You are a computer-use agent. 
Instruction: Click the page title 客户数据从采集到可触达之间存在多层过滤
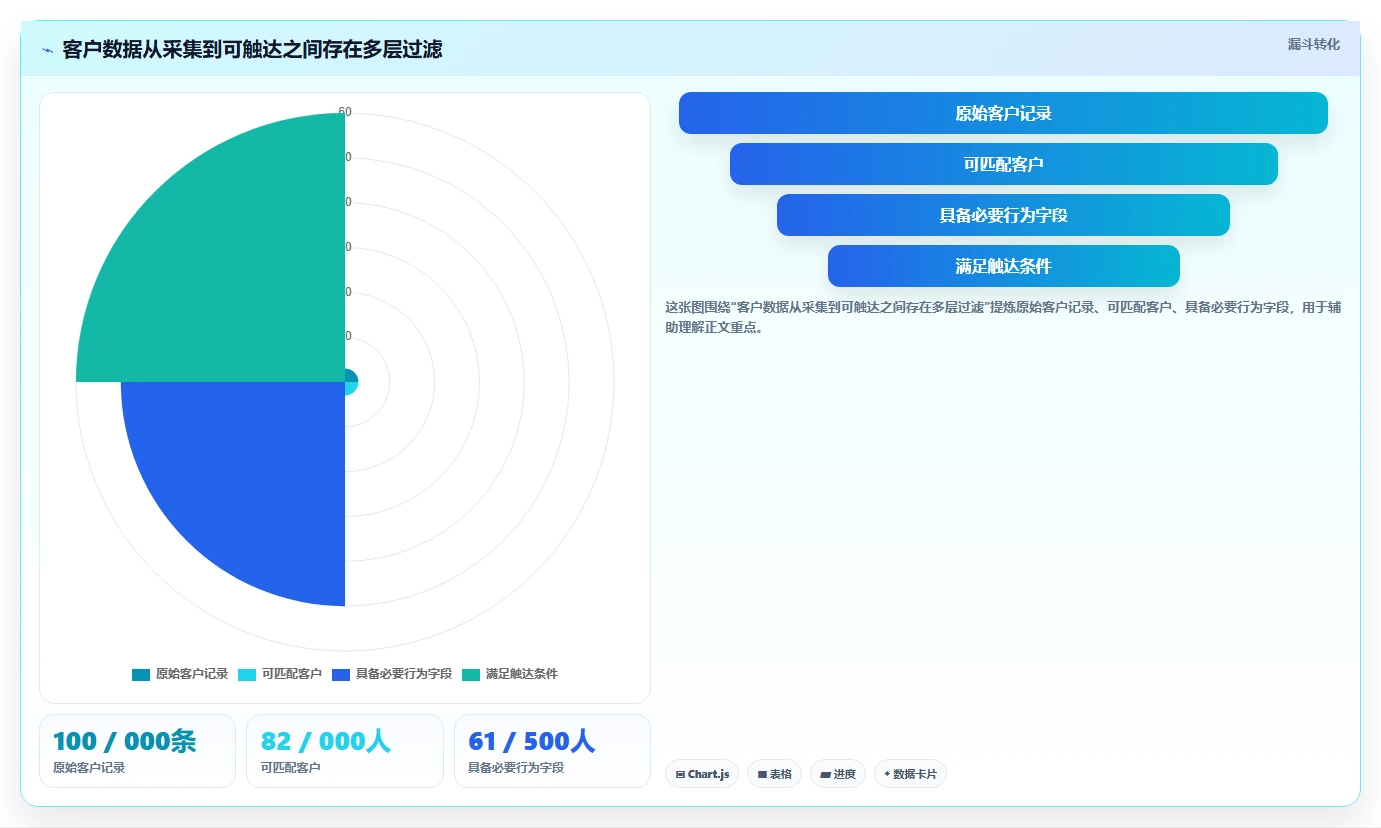(252, 49)
